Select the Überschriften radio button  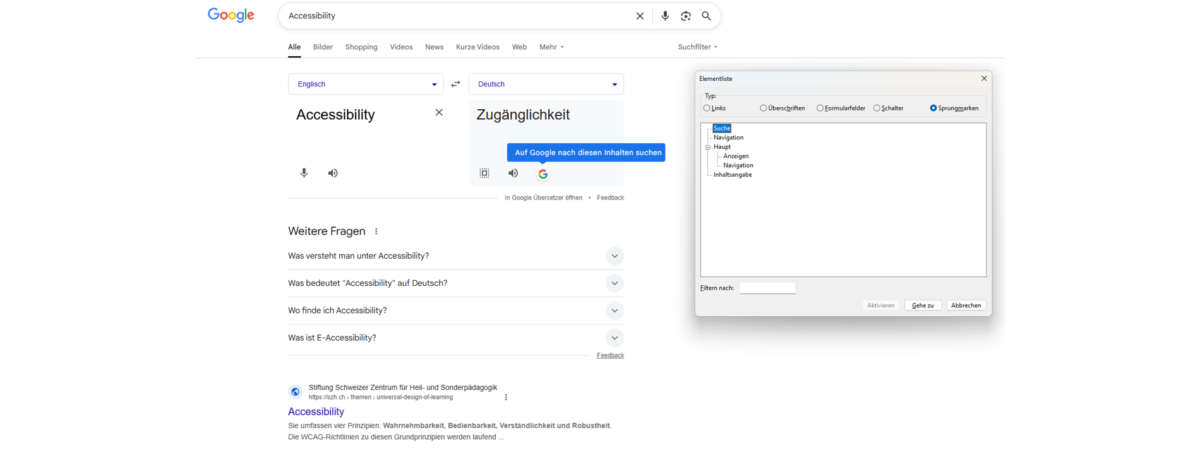[764, 108]
